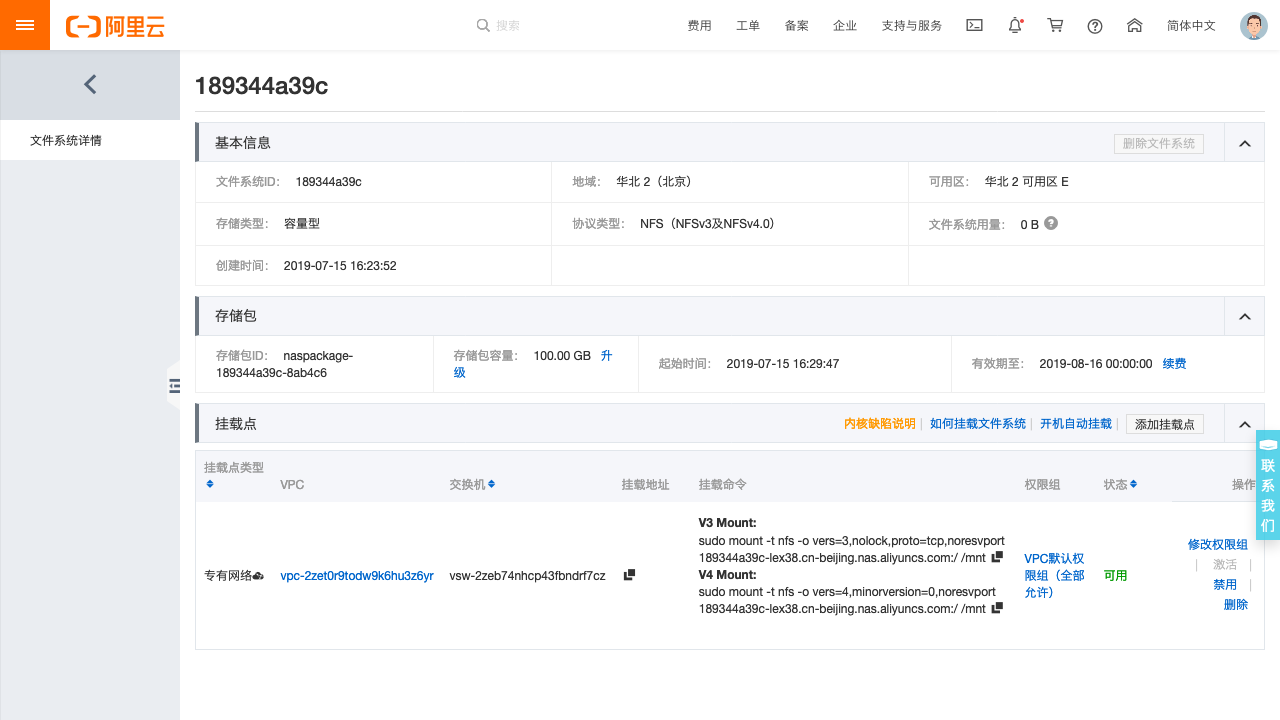Collapse the 挂载点 section
Viewport: 1280px width, 720px height.
[x=1244, y=423]
